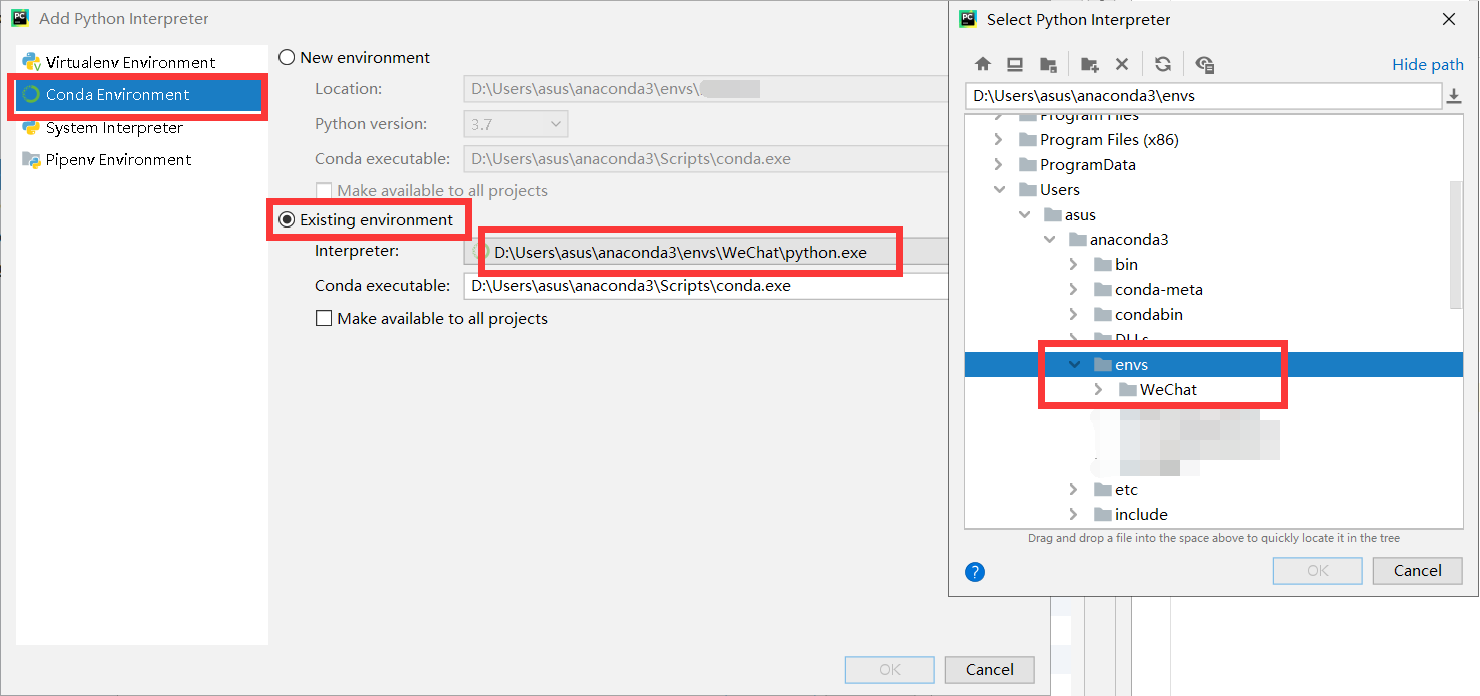Enable Make available to all projects

coord(324,318)
